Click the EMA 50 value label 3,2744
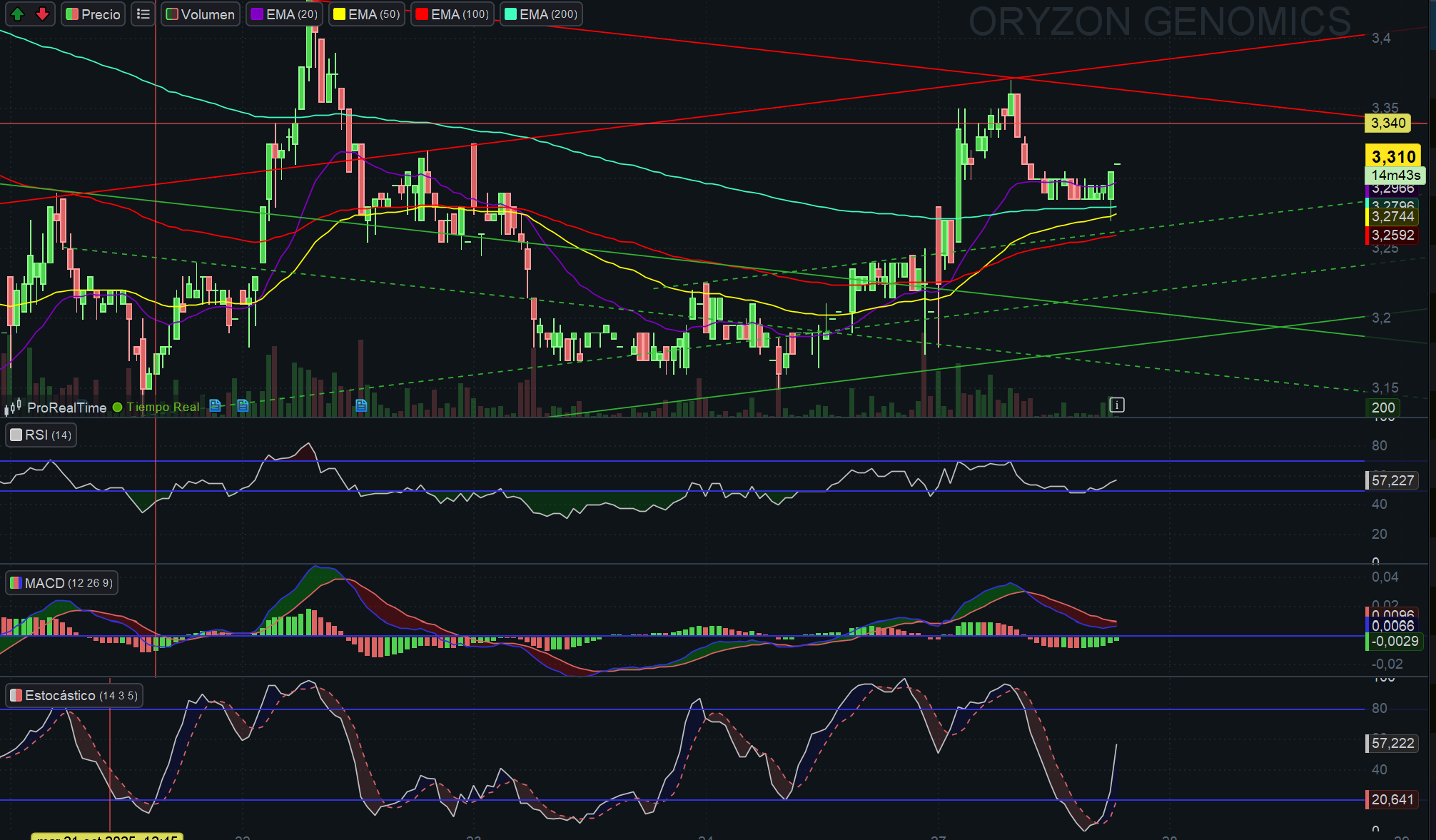The width and height of the screenshot is (1436, 840). coord(1392,216)
